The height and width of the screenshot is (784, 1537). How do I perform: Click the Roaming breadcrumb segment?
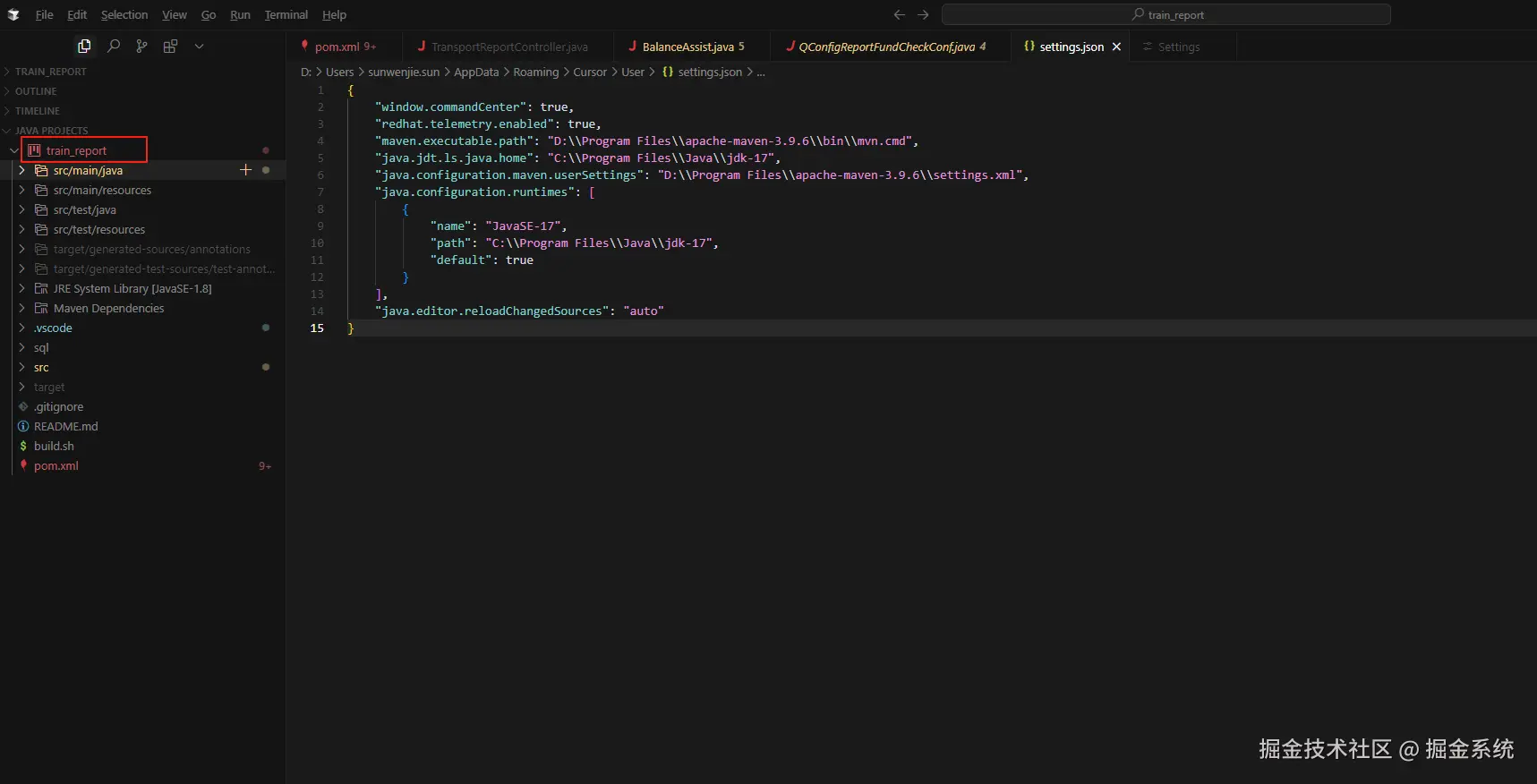535,72
